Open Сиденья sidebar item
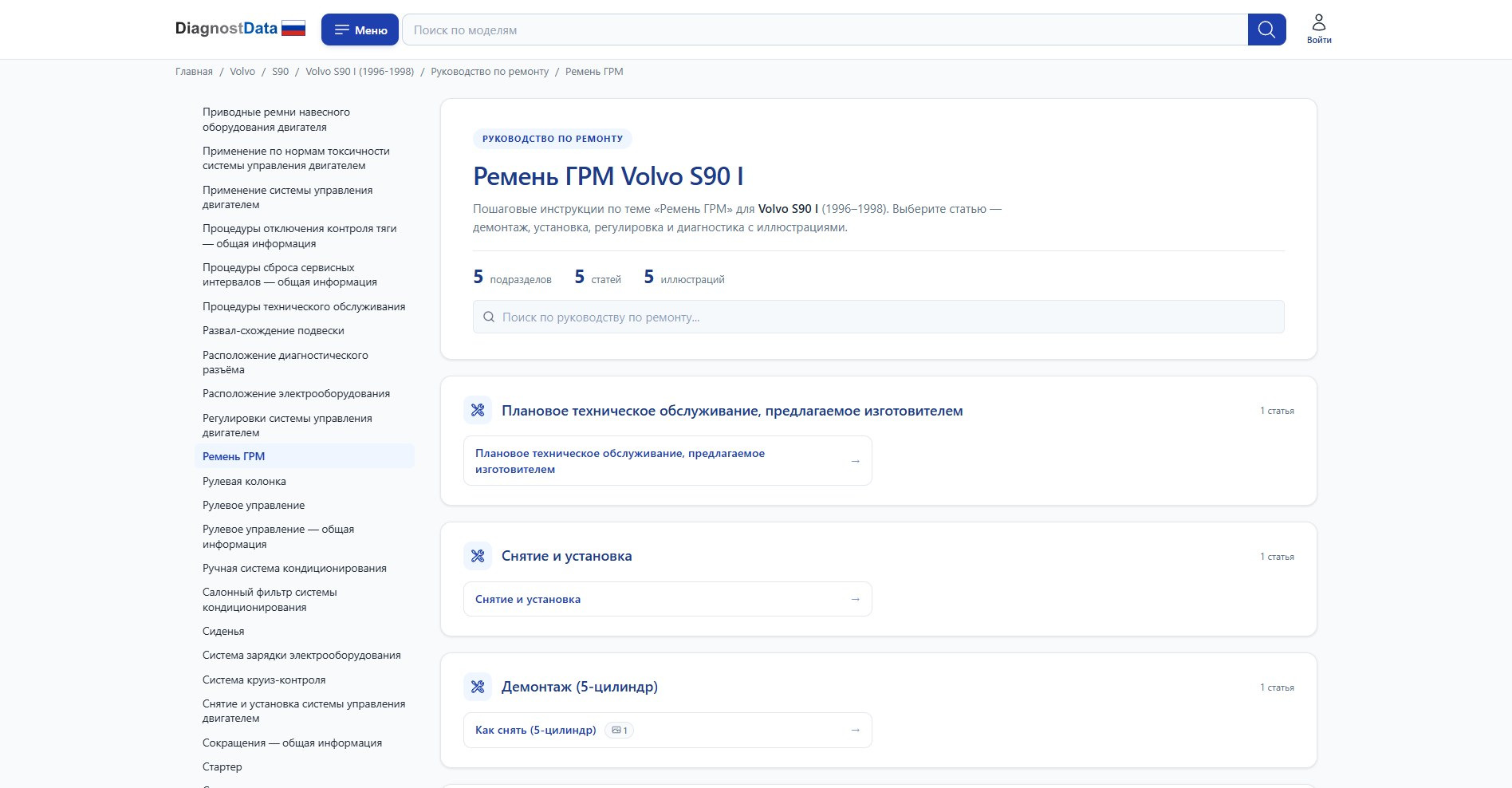 pyautogui.click(x=304, y=631)
